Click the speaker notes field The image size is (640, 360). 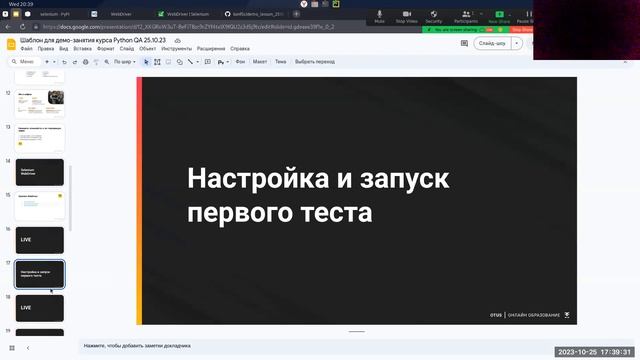[355, 346]
